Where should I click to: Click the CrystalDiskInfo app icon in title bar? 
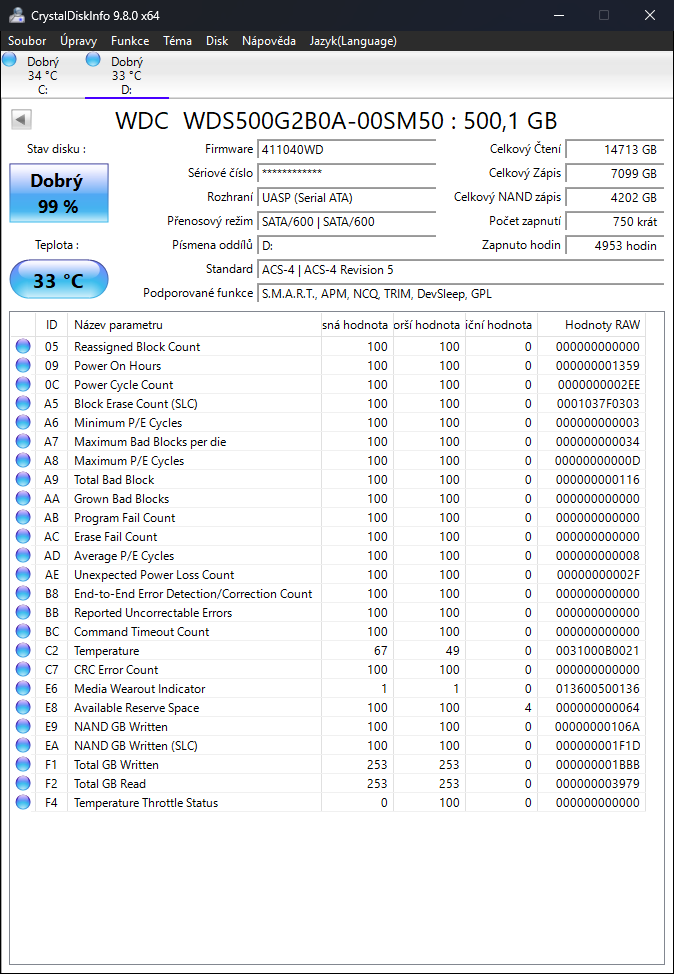(17, 15)
